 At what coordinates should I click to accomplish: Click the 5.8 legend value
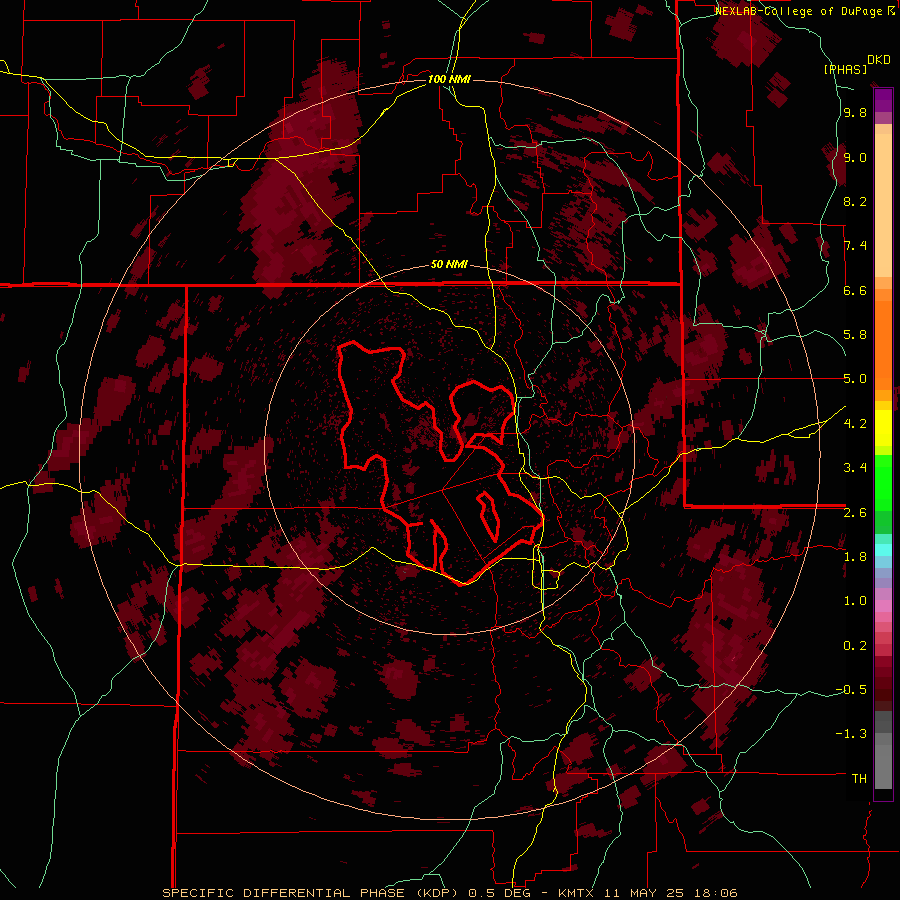pos(855,335)
